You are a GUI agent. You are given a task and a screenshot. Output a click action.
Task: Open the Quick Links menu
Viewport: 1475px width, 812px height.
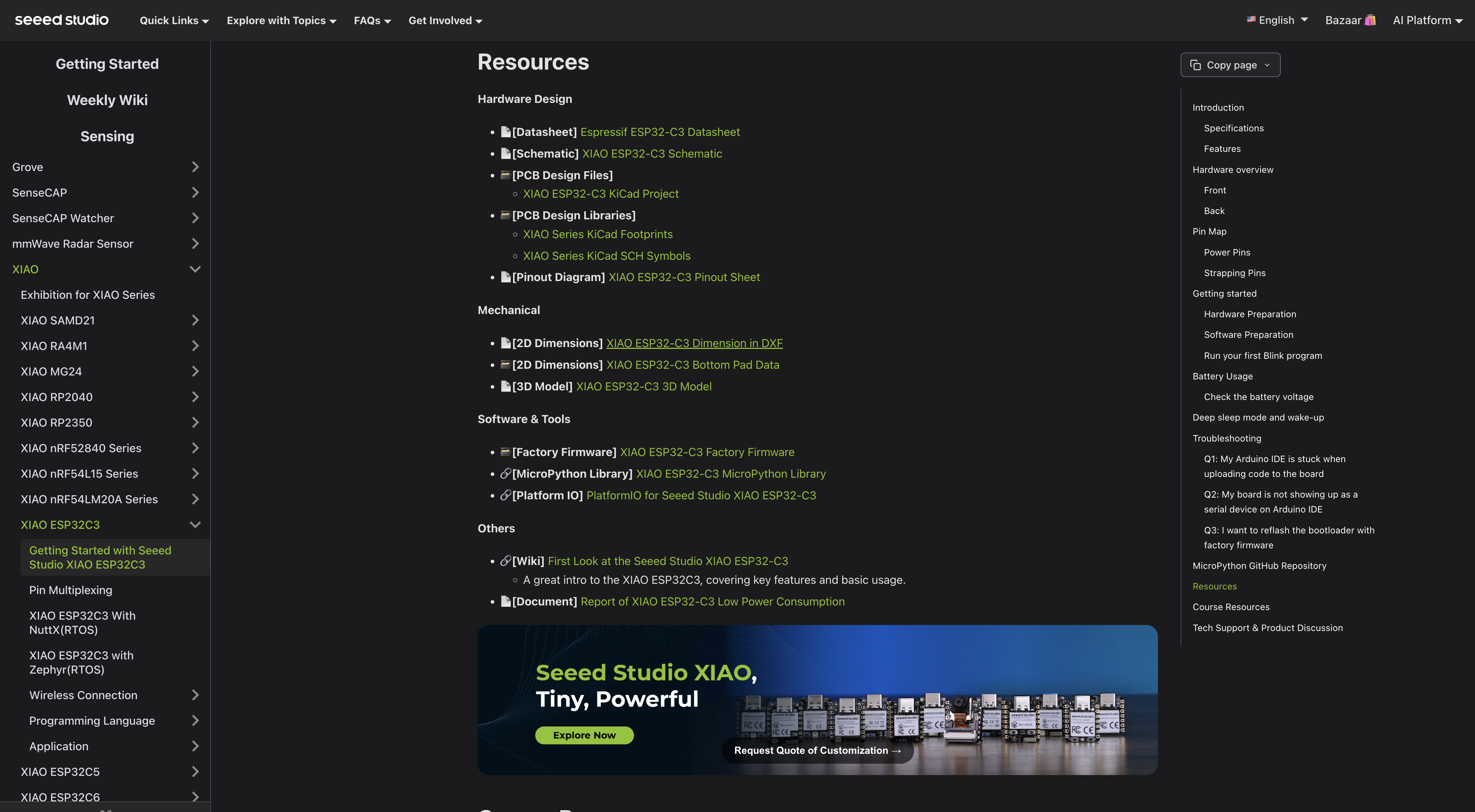174,21
